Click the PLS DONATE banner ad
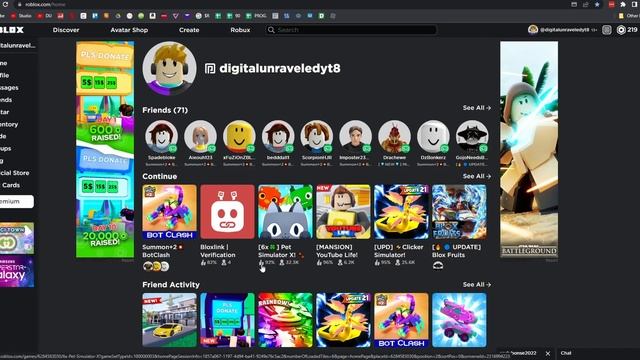The height and width of the screenshot is (360, 640). 105,149
